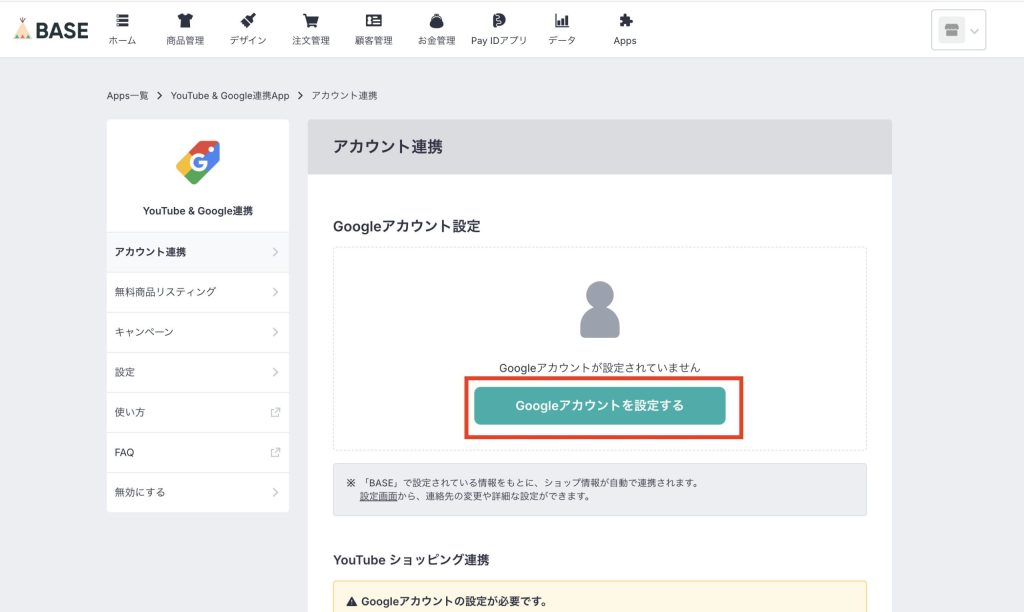Select アカウント連携 in sidebar
1024x612 pixels.
click(198, 252)
